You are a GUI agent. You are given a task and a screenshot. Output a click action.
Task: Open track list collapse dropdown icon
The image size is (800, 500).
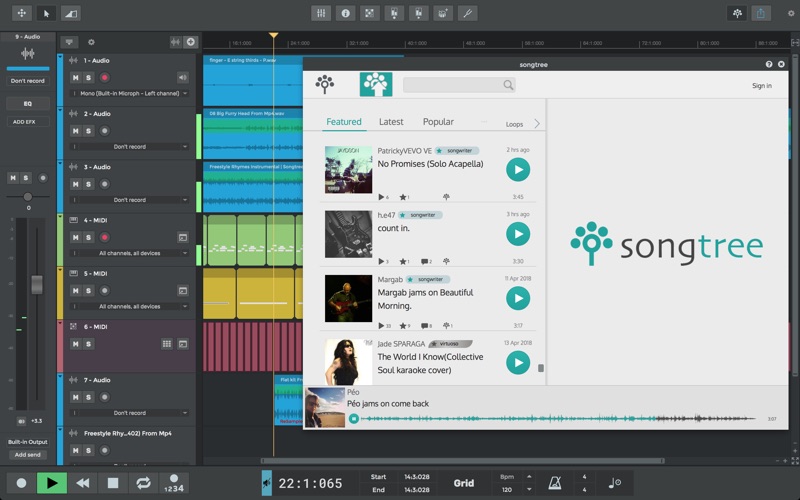click(69, 42)
